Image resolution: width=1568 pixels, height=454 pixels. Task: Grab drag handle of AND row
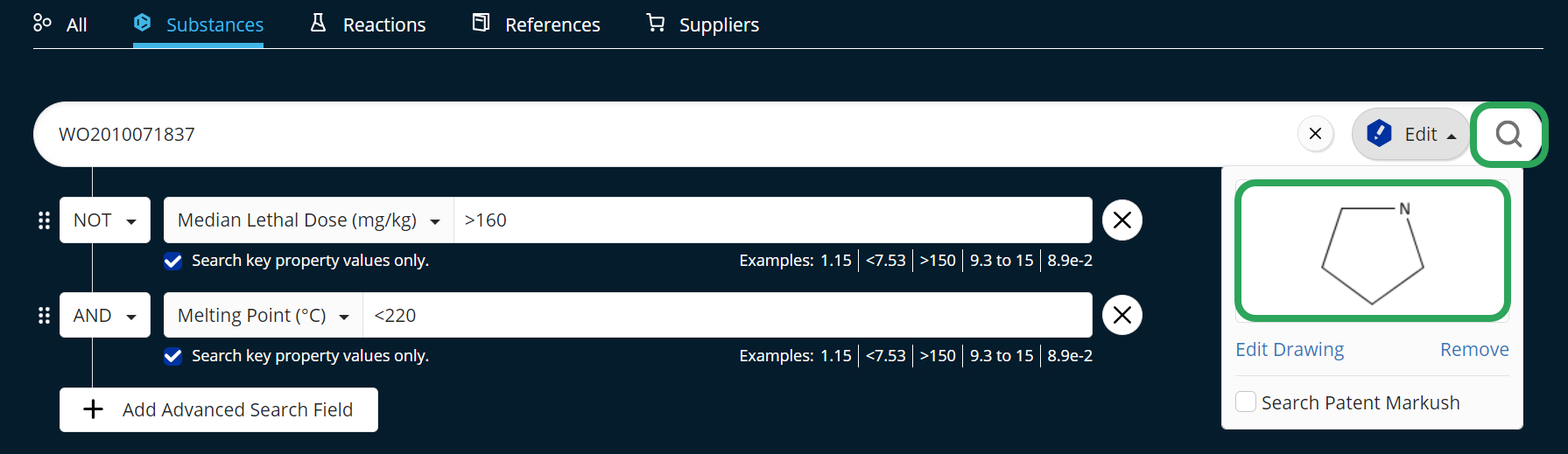point(44,316)
